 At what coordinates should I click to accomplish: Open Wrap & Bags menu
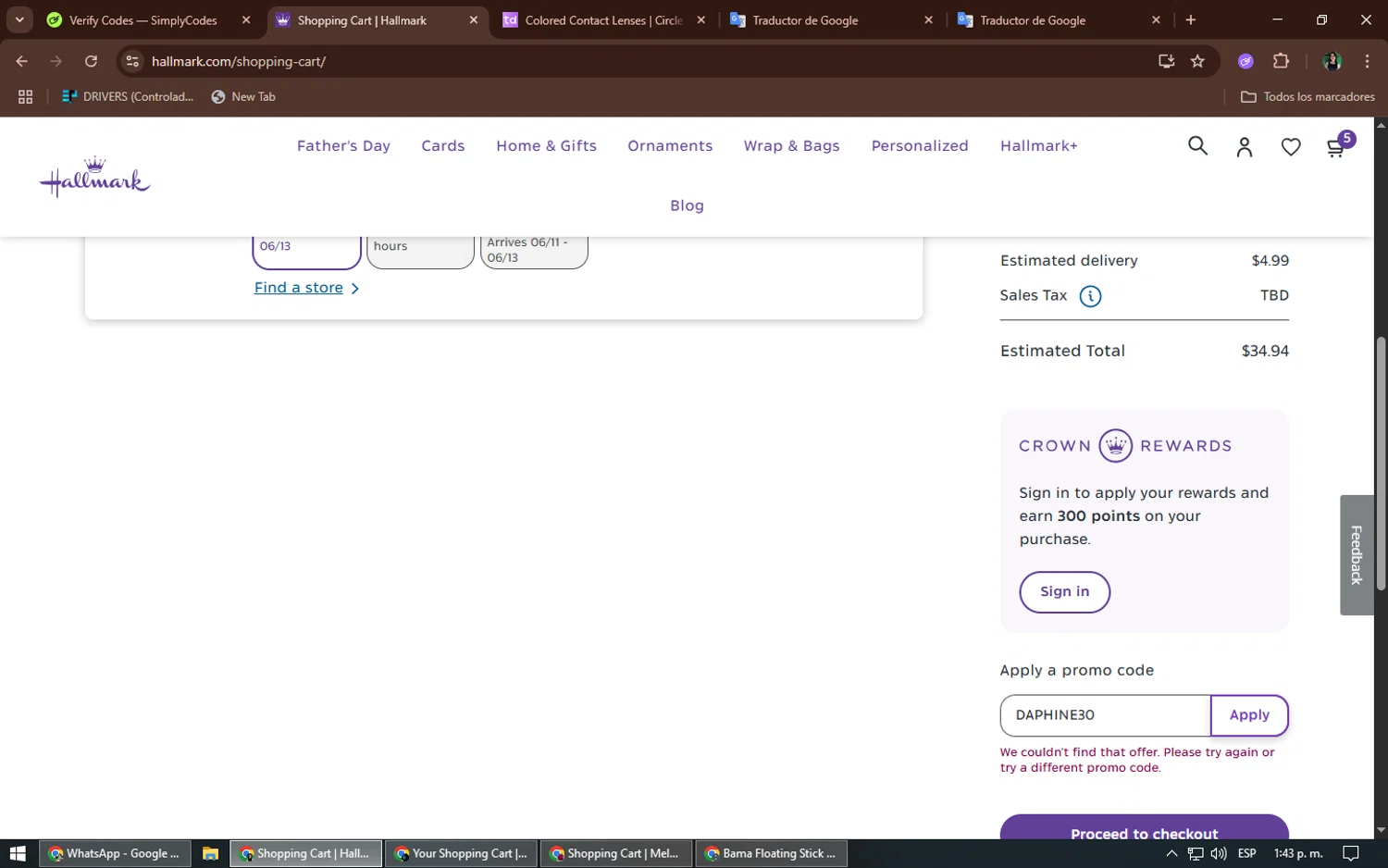click(x=791, y=146)
